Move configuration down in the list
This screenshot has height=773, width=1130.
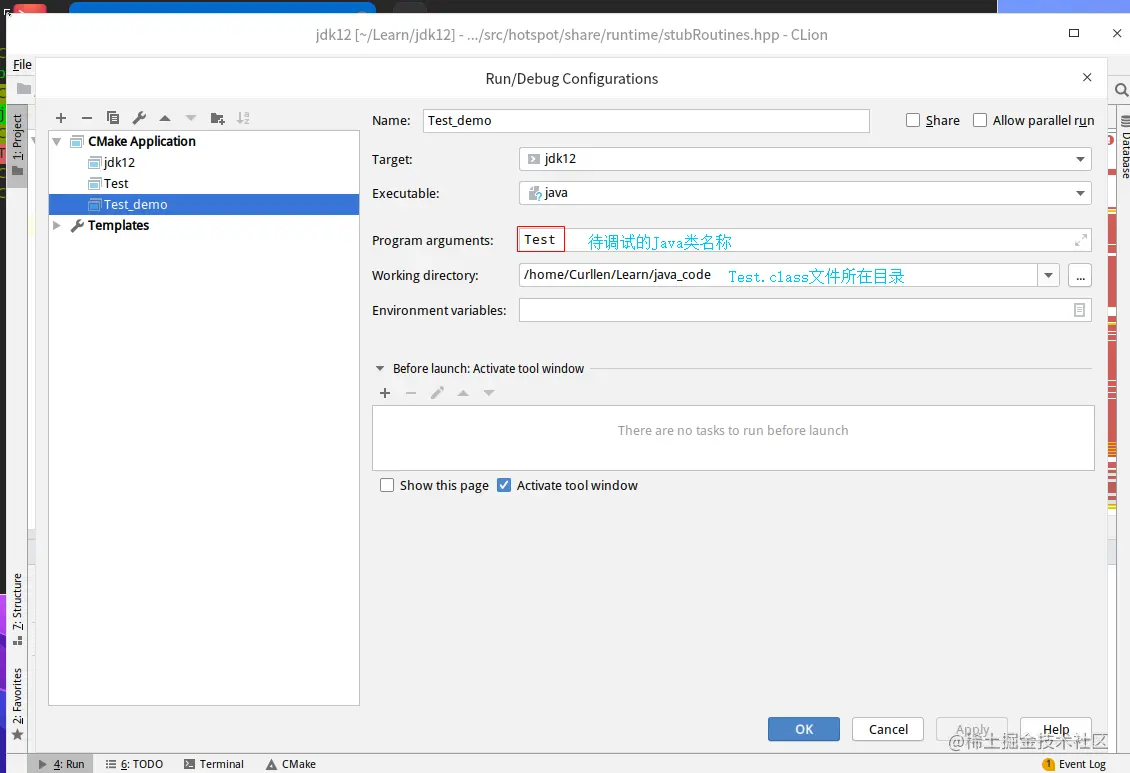coord(191,118)
